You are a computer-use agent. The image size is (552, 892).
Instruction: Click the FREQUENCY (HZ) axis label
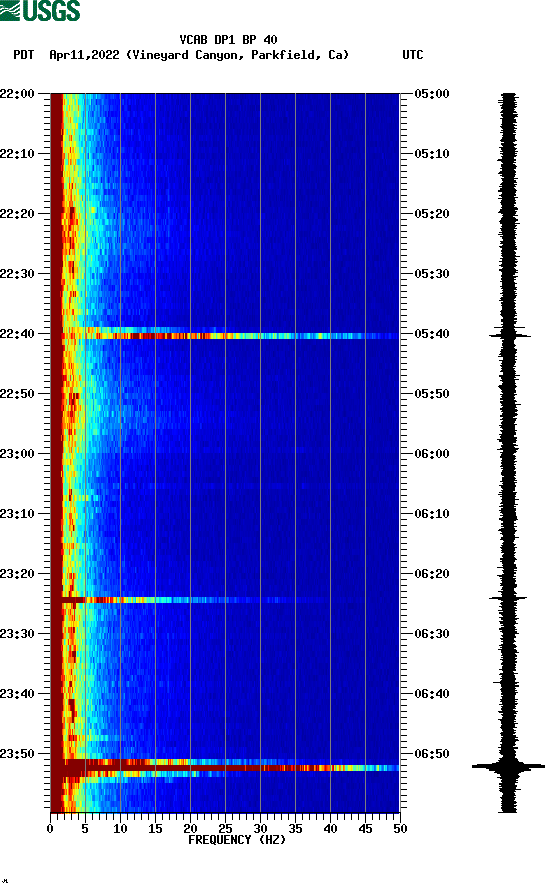click(x=237, y=840)
